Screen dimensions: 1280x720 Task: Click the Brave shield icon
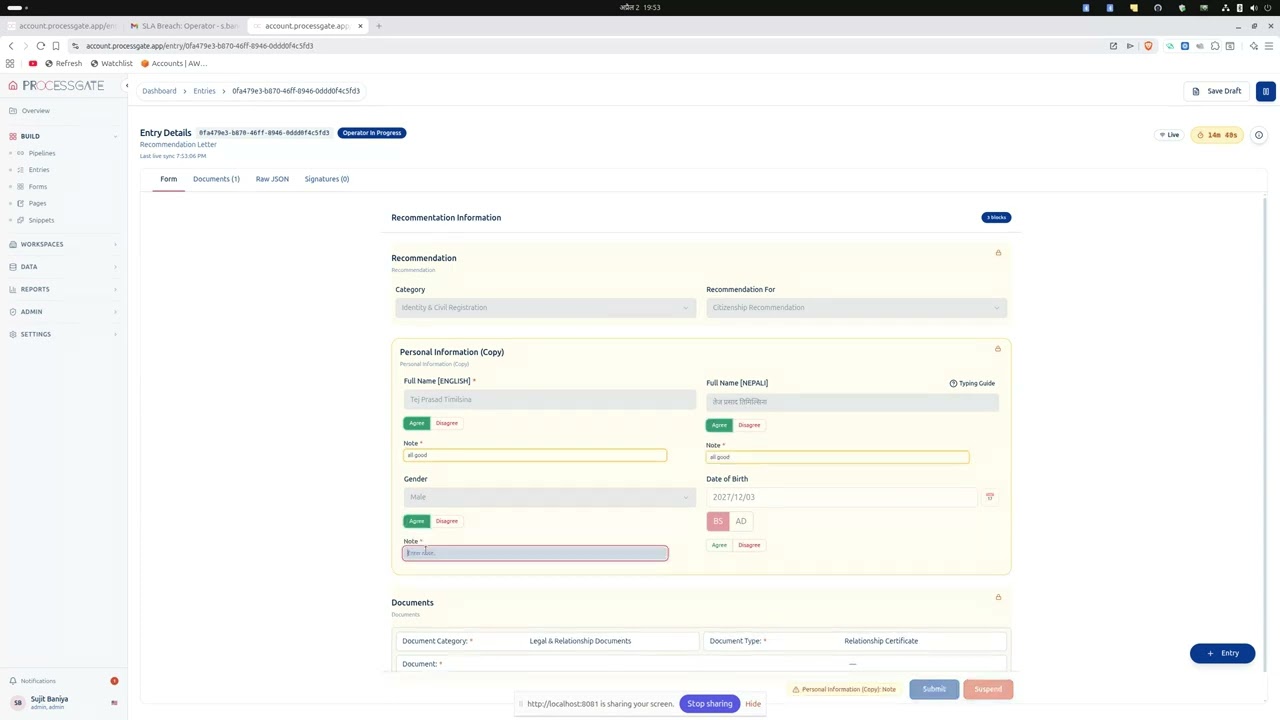click(x=1148, y=46)
